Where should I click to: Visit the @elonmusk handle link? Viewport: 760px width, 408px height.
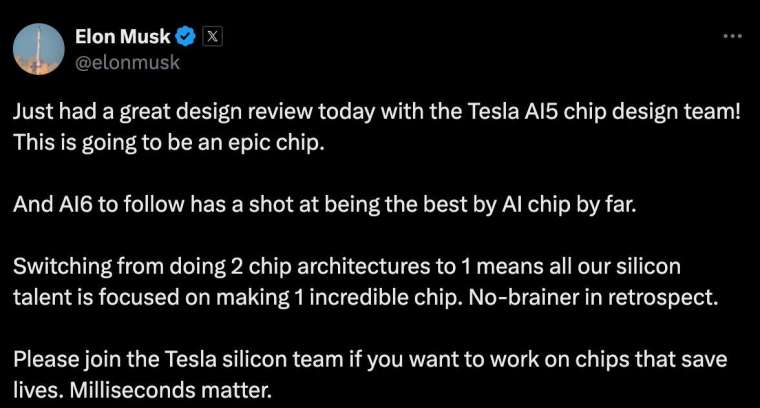click(x=127, y=63)
